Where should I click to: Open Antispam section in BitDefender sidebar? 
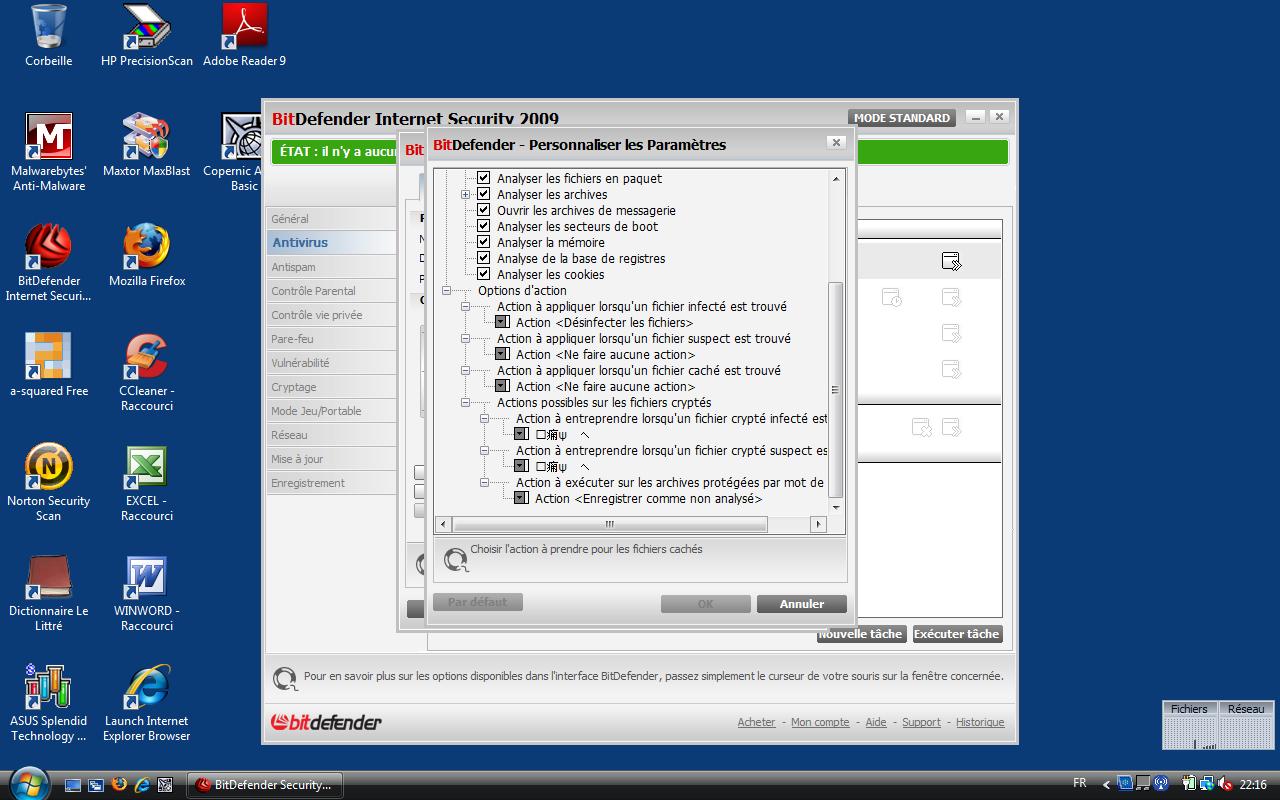coord(332,266)
